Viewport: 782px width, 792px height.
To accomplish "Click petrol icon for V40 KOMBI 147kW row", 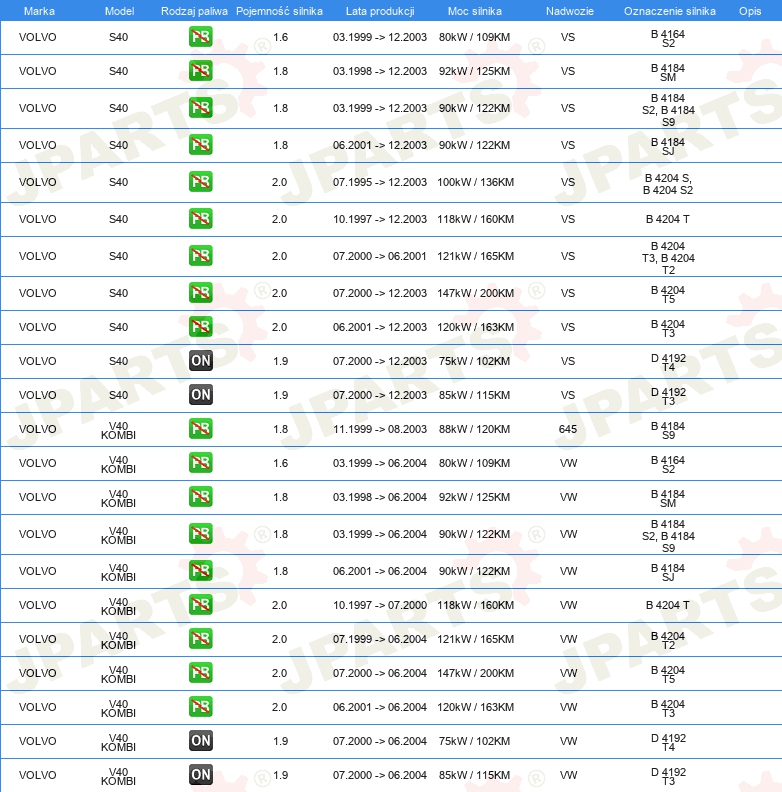I will tap(201, 673).
